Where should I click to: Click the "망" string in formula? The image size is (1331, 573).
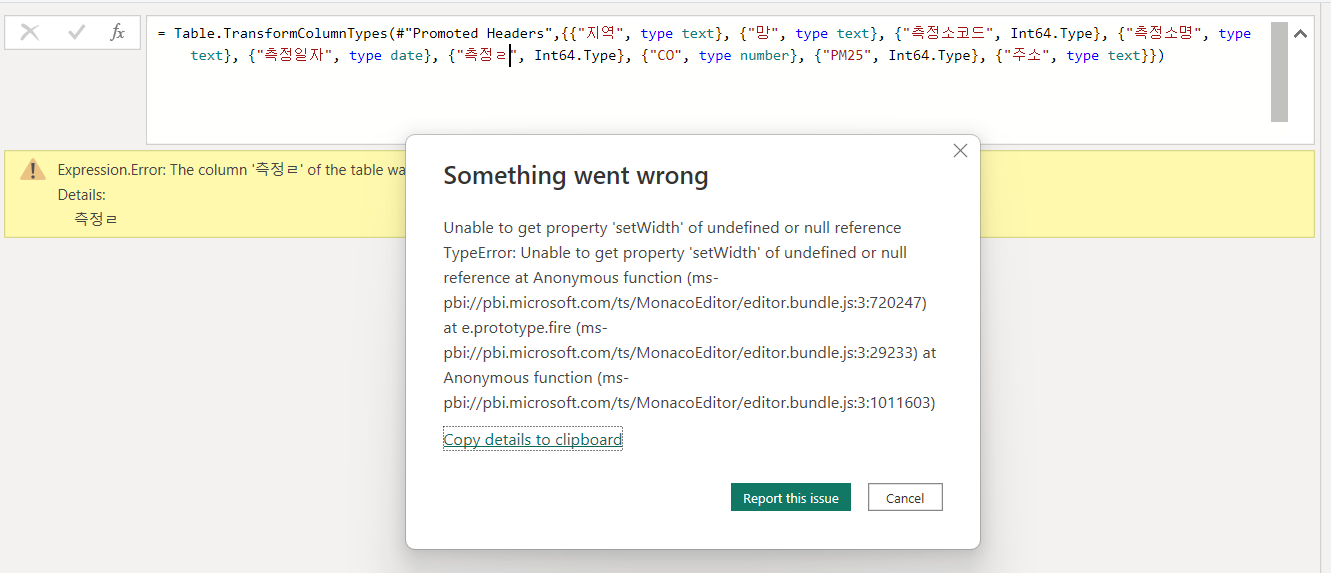763,33
